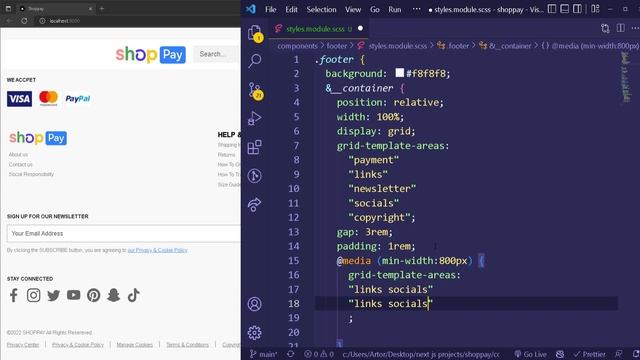Click the Terms & Conditions bottom link
This screenshot has width=640, height=360.
(187, 345)
